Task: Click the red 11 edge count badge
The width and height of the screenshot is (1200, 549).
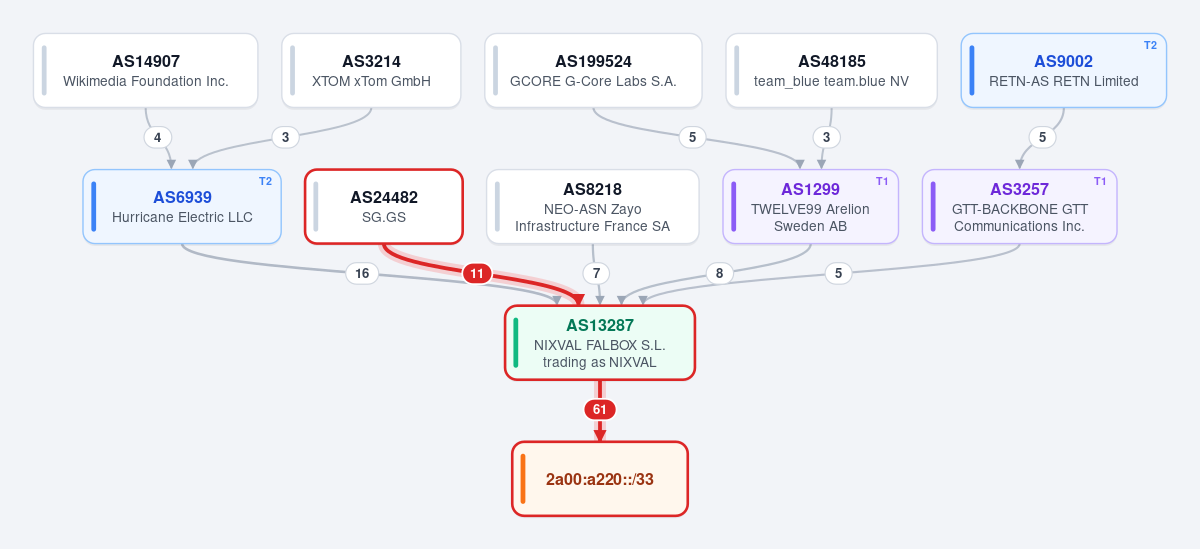Action: (x=477, y=273)
